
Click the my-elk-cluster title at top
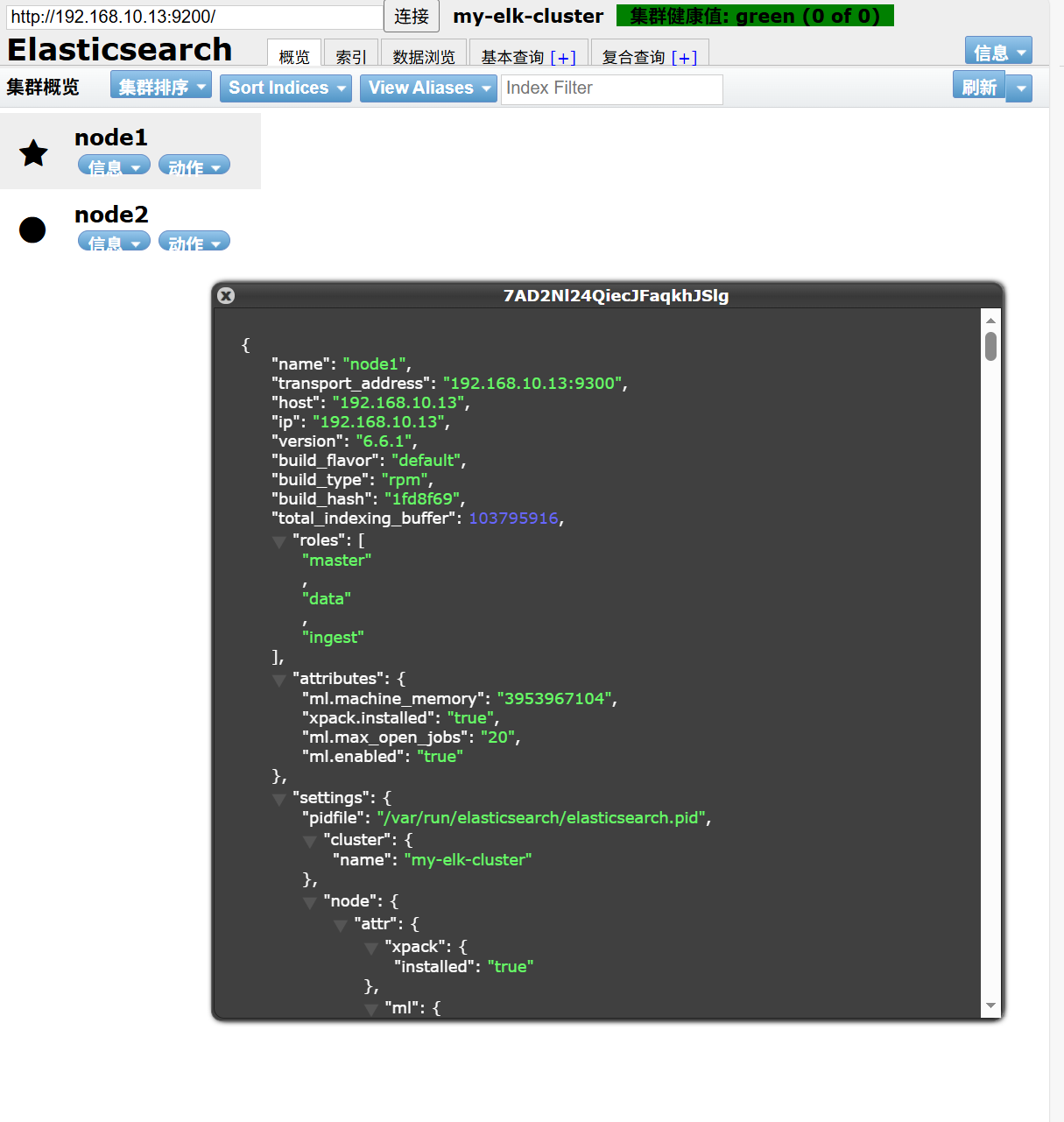pyautogui.click(x=528, y=16)
